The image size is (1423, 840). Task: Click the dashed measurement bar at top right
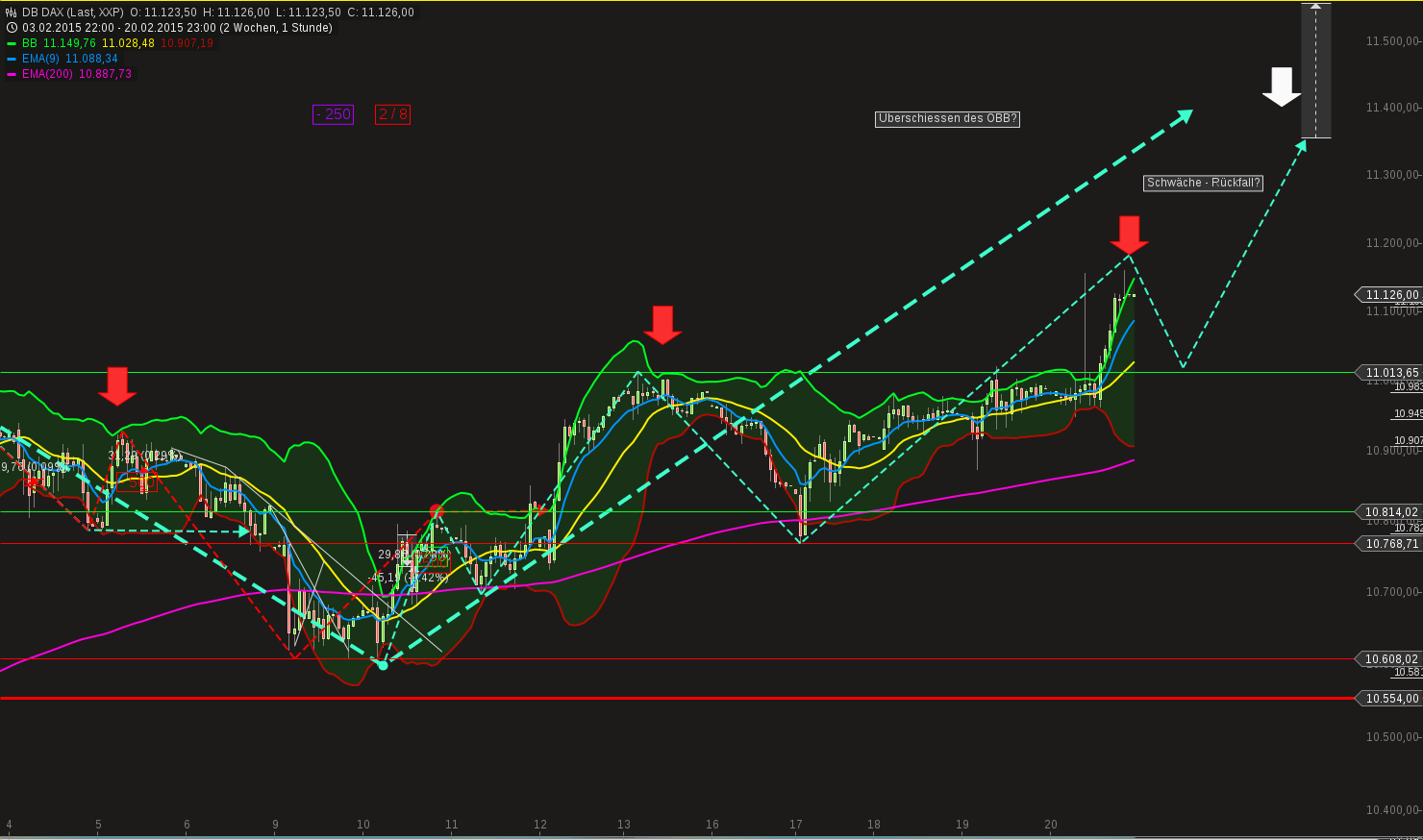coord(1315,69)
